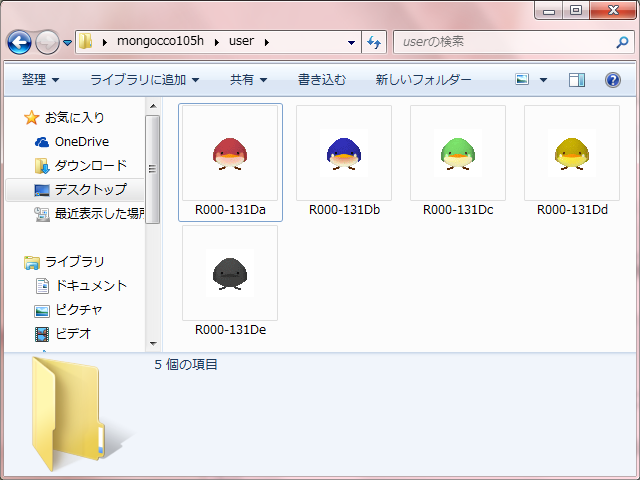
Task: Click the userの検索 search field
Action: point(500,42)
